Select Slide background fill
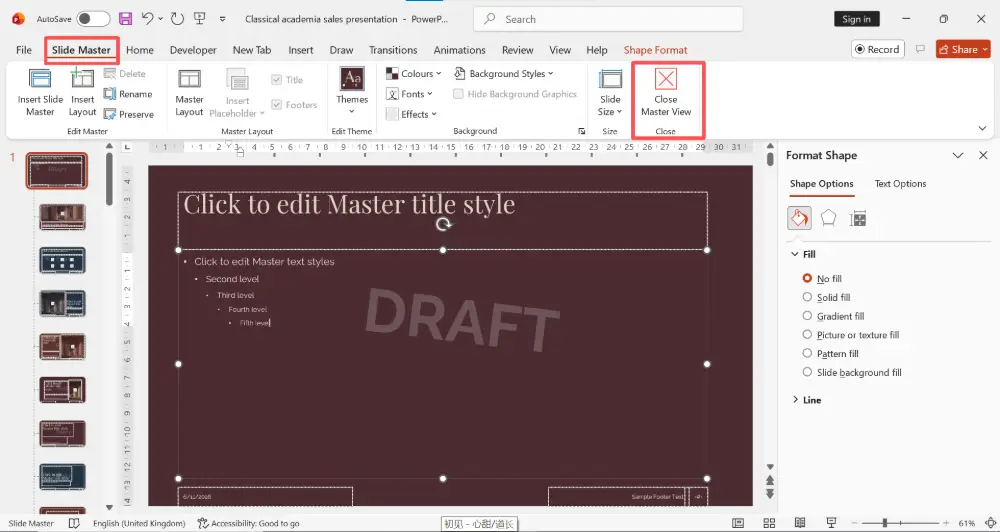The height and width of the screenshot is (532, 1000). tap(807, 372)
